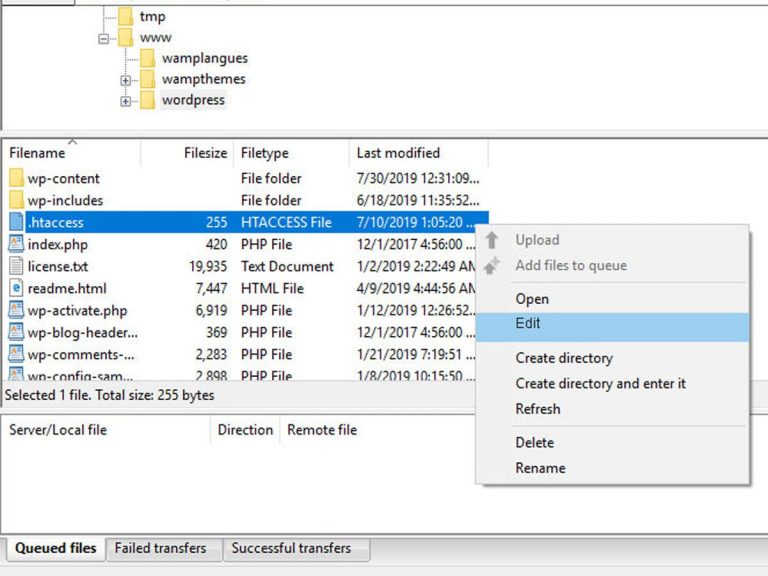Viewport: 768px width, 576px height.
Task: Click the 7/30/2019 12:31:09 modified date
Action: (418, 178)
